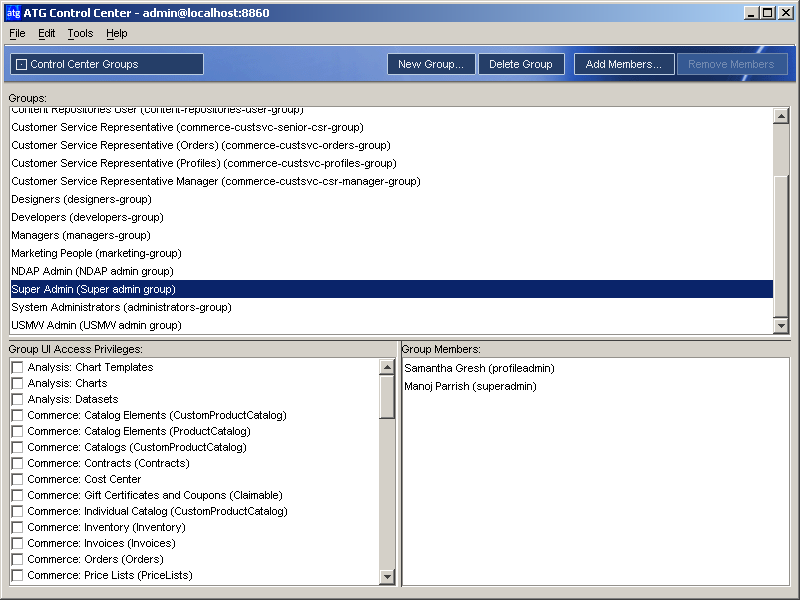
Task: Enable Commerce: Catalog Elements (ProductCatalog) checkbox
Action: coord(17,431)
